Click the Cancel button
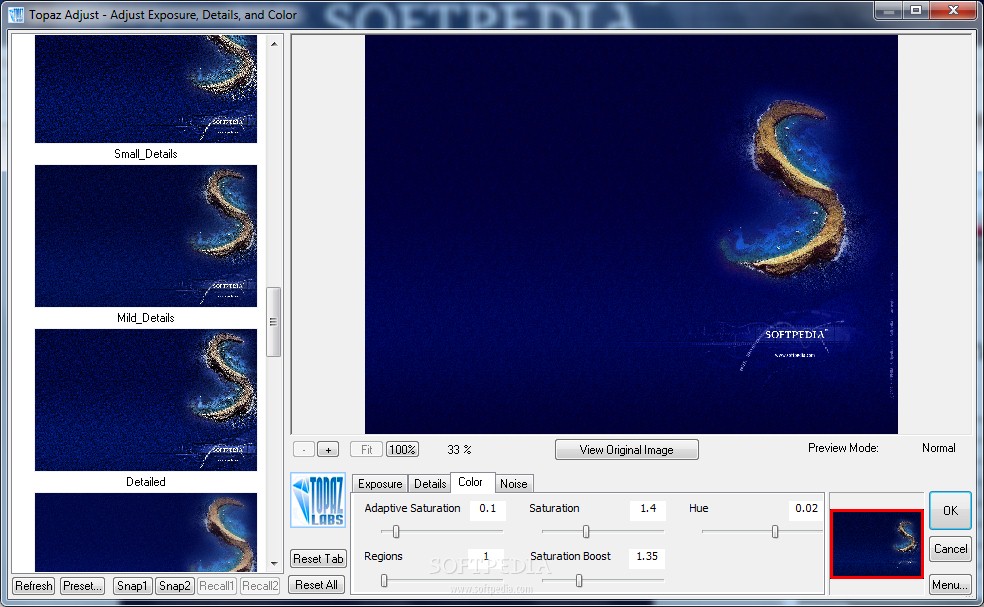Viewport: 984px width, 607px height. coord(950,549)
